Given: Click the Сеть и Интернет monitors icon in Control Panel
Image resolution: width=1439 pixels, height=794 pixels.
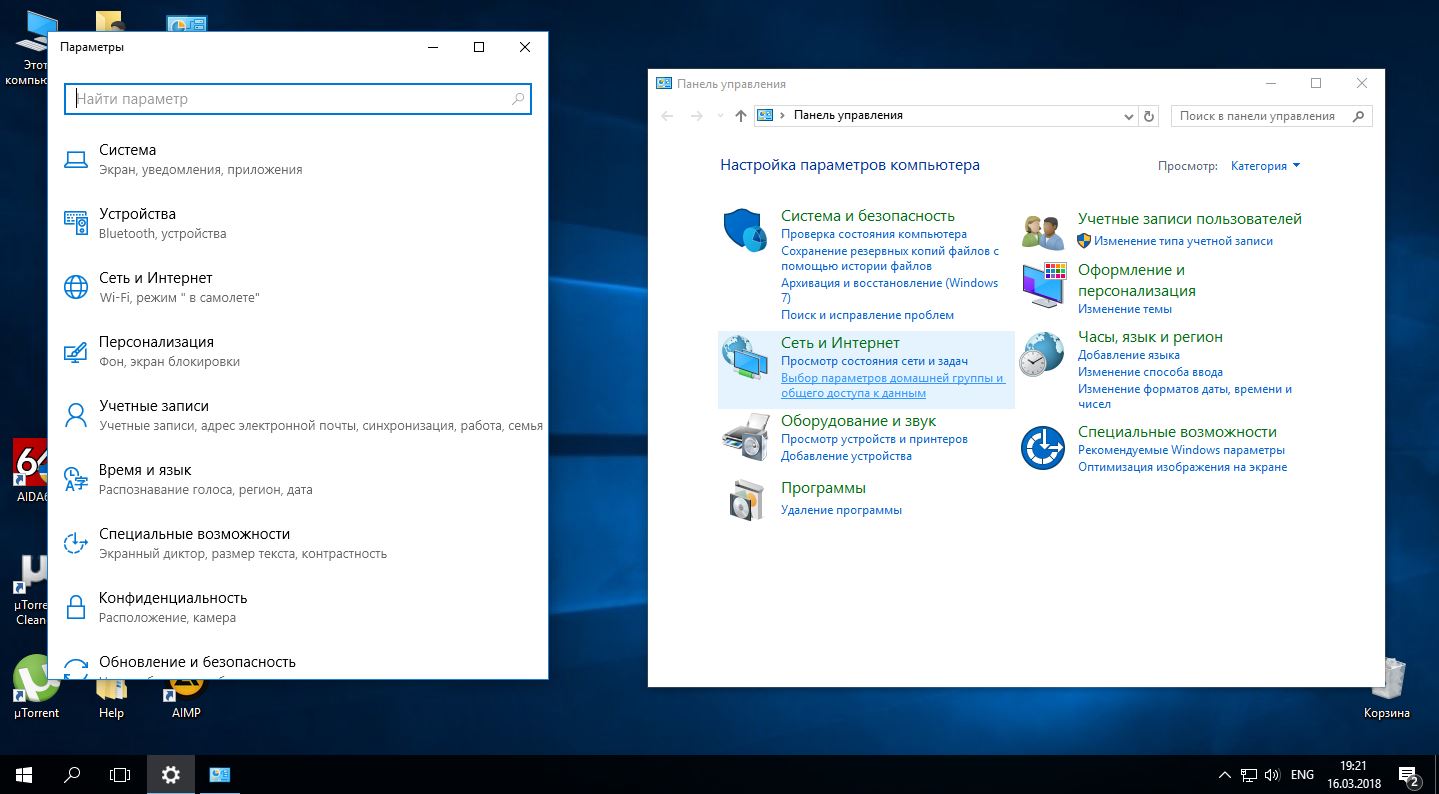Looking at the screenshot, I should (744, 358).
